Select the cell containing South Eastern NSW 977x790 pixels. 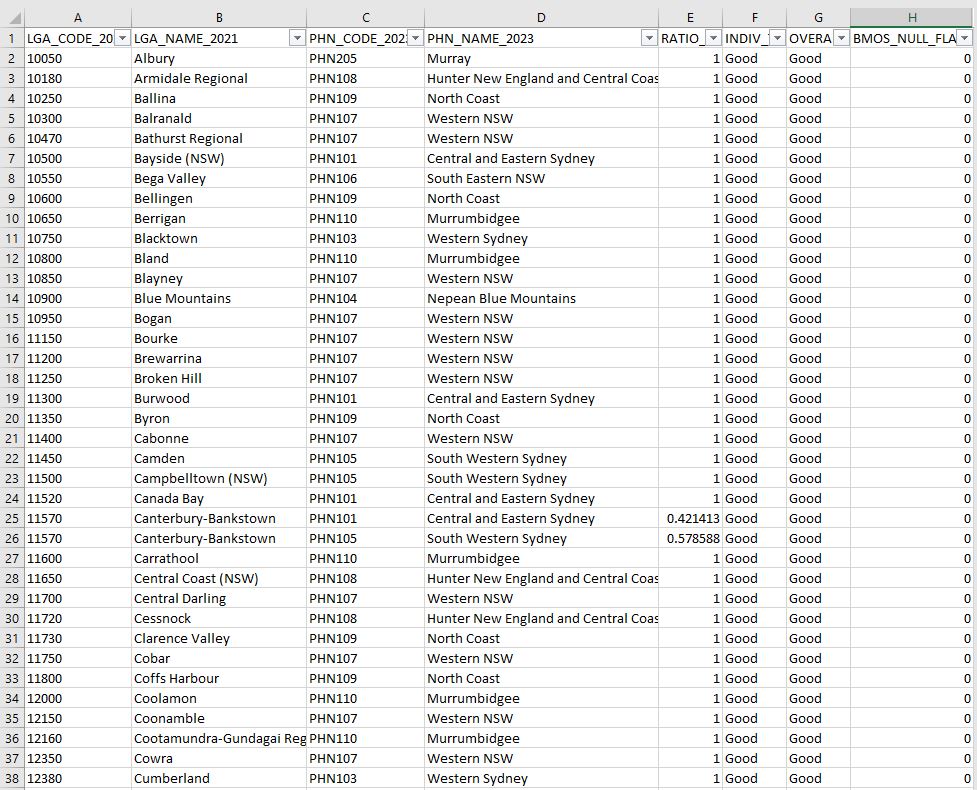541,178
